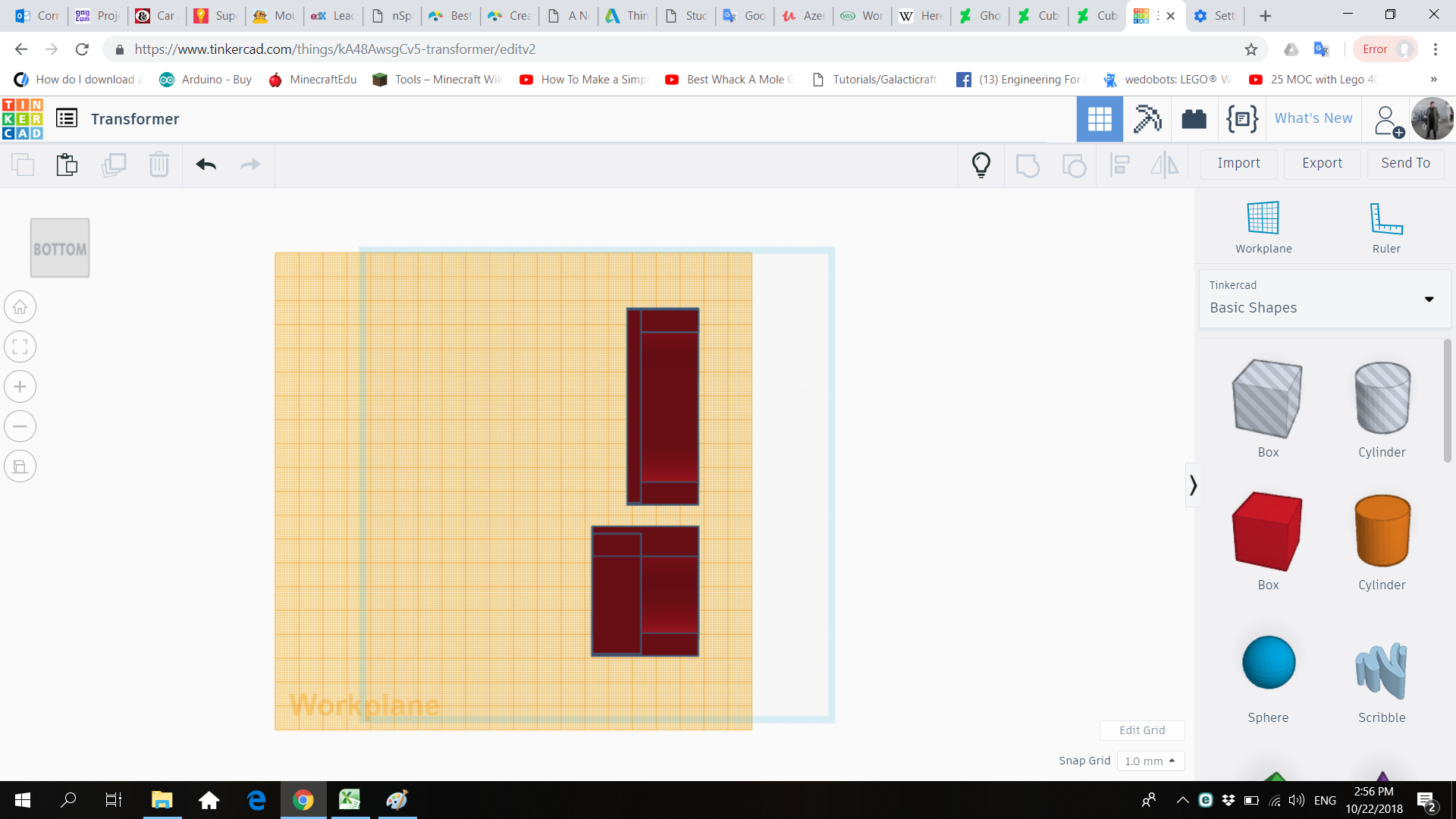Click the Export button

1322,163
